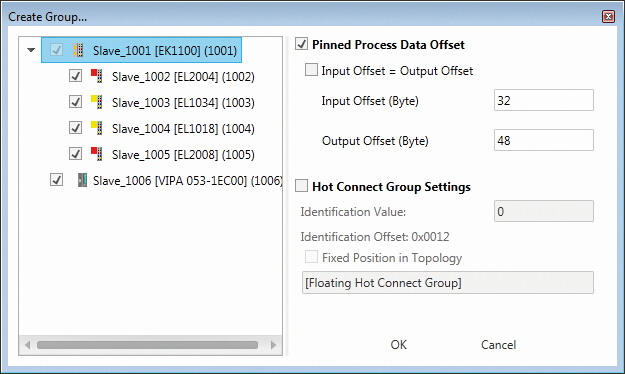
Task: Click the horizontal scrollbar left arrow
Action: point(28,345)
